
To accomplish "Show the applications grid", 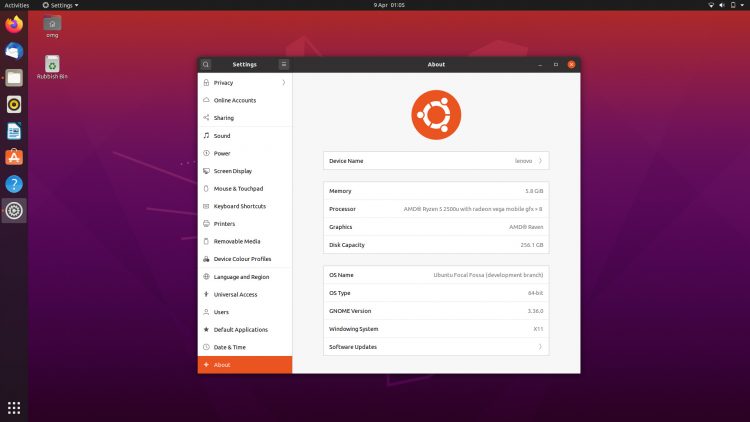I will tap(14, 408).
